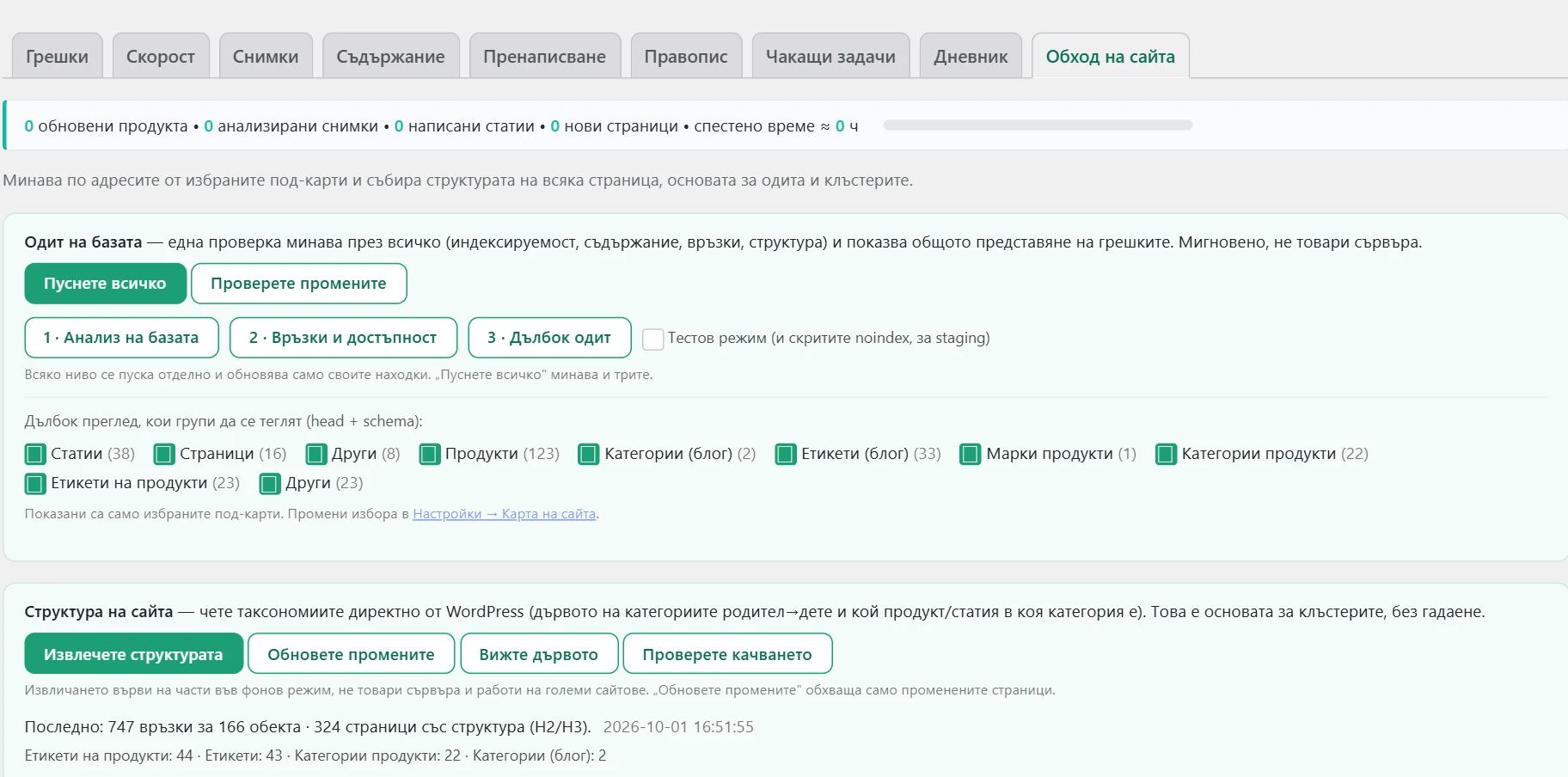
Task: Click the Пуснете всичко button
Action: click(x=105, y=284)
